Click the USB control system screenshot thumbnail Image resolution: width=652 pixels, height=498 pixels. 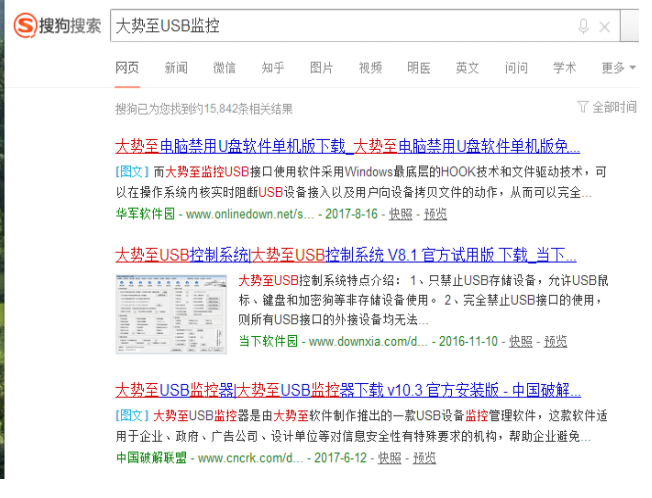tap(171, 314)
